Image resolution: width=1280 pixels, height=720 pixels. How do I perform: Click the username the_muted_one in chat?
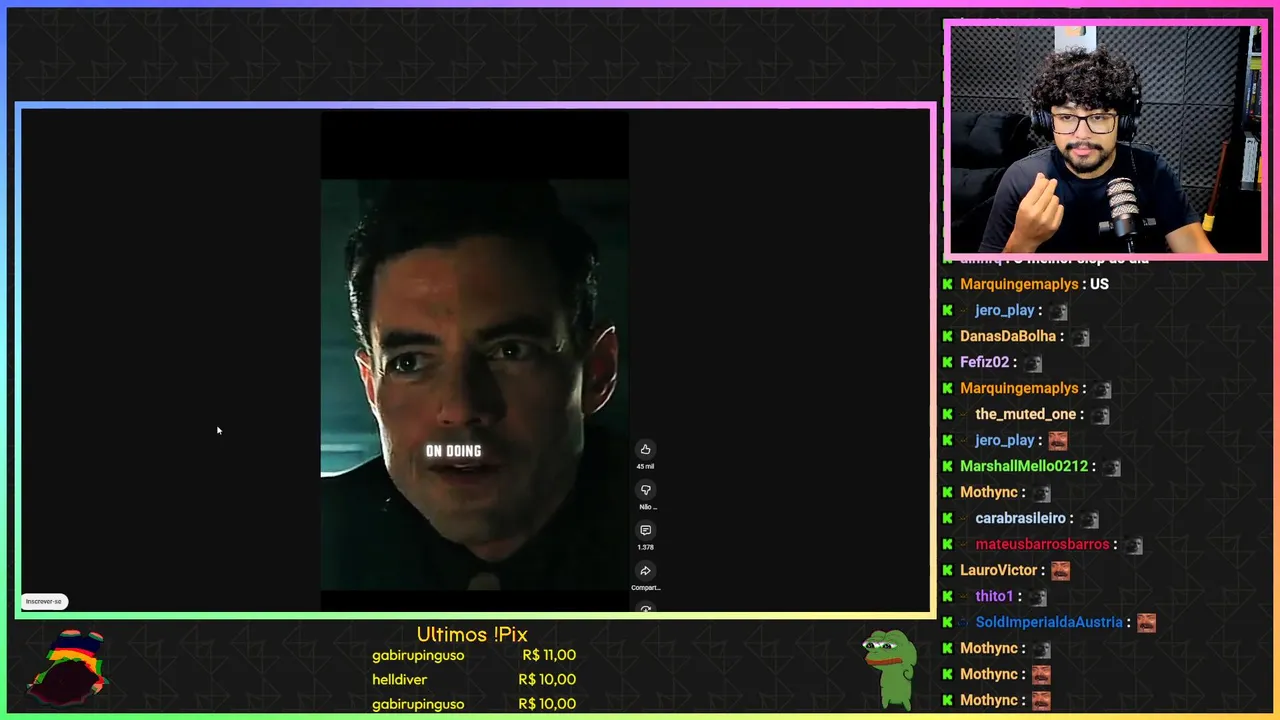pos(1026,414)
